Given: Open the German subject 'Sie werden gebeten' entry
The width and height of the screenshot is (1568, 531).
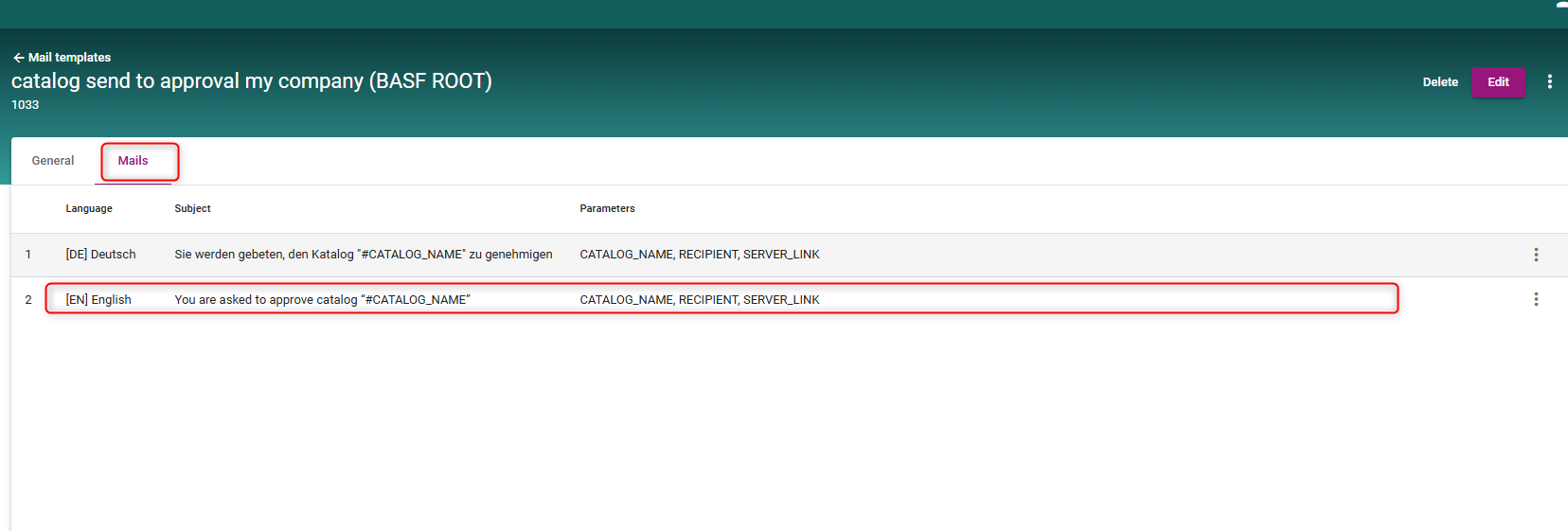Looking at the screenshot, I should click(363, 255).
